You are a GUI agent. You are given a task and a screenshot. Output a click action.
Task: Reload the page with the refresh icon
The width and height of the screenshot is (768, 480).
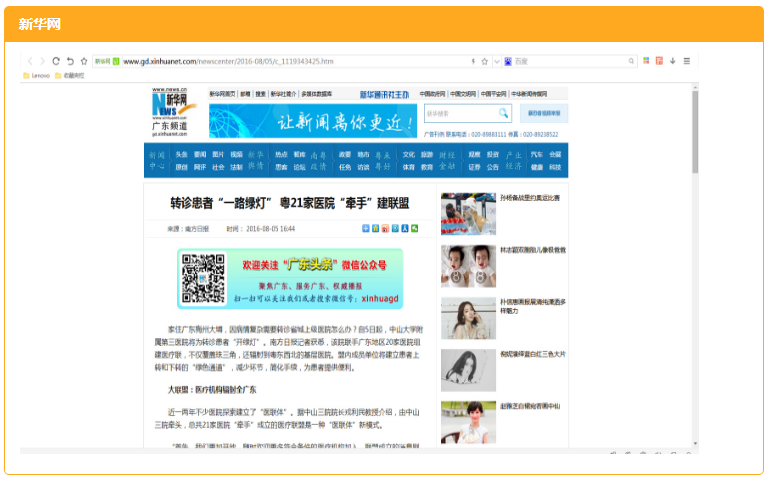click(56, 61)
